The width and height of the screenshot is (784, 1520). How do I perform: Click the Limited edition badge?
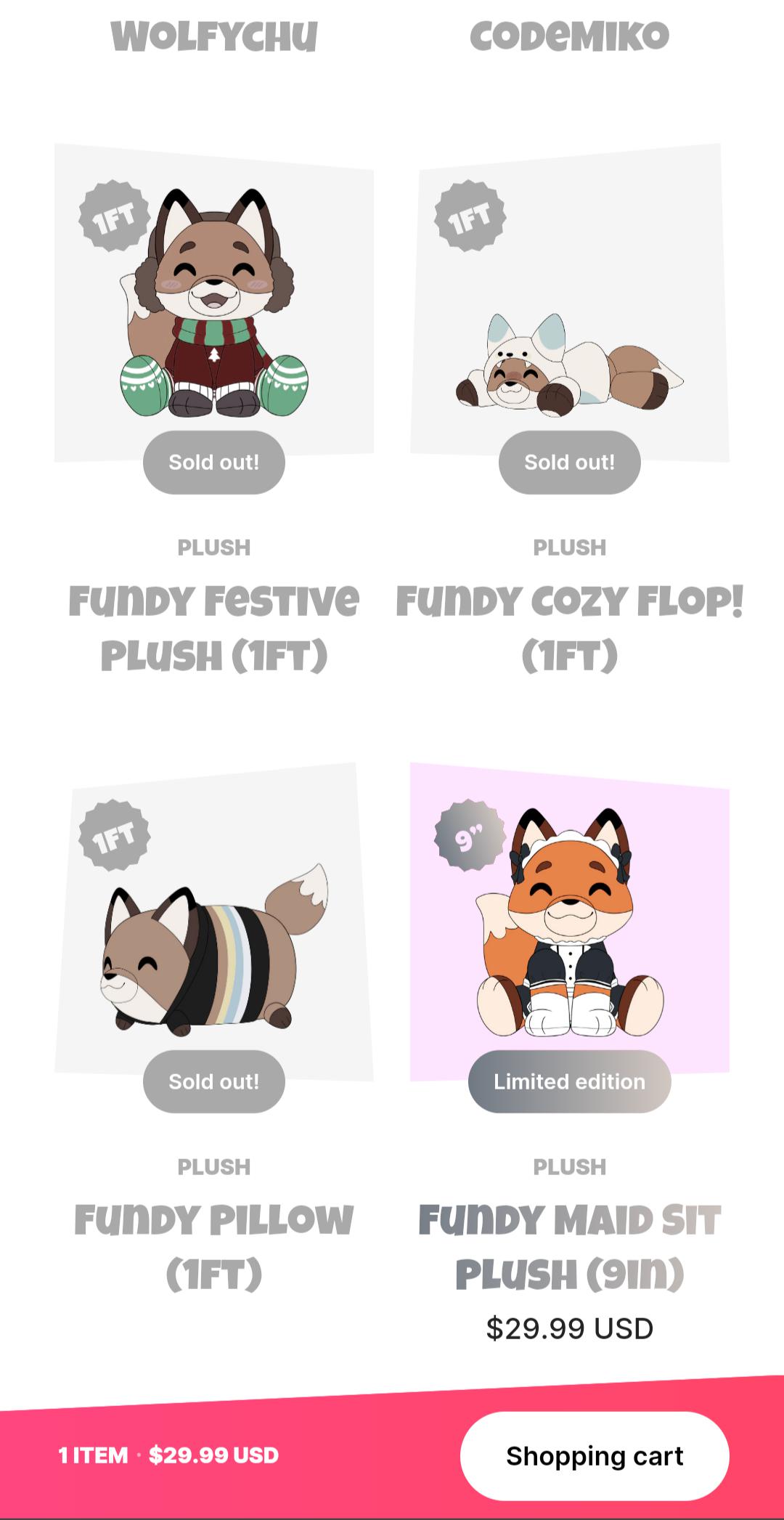tap(570, 1081)
